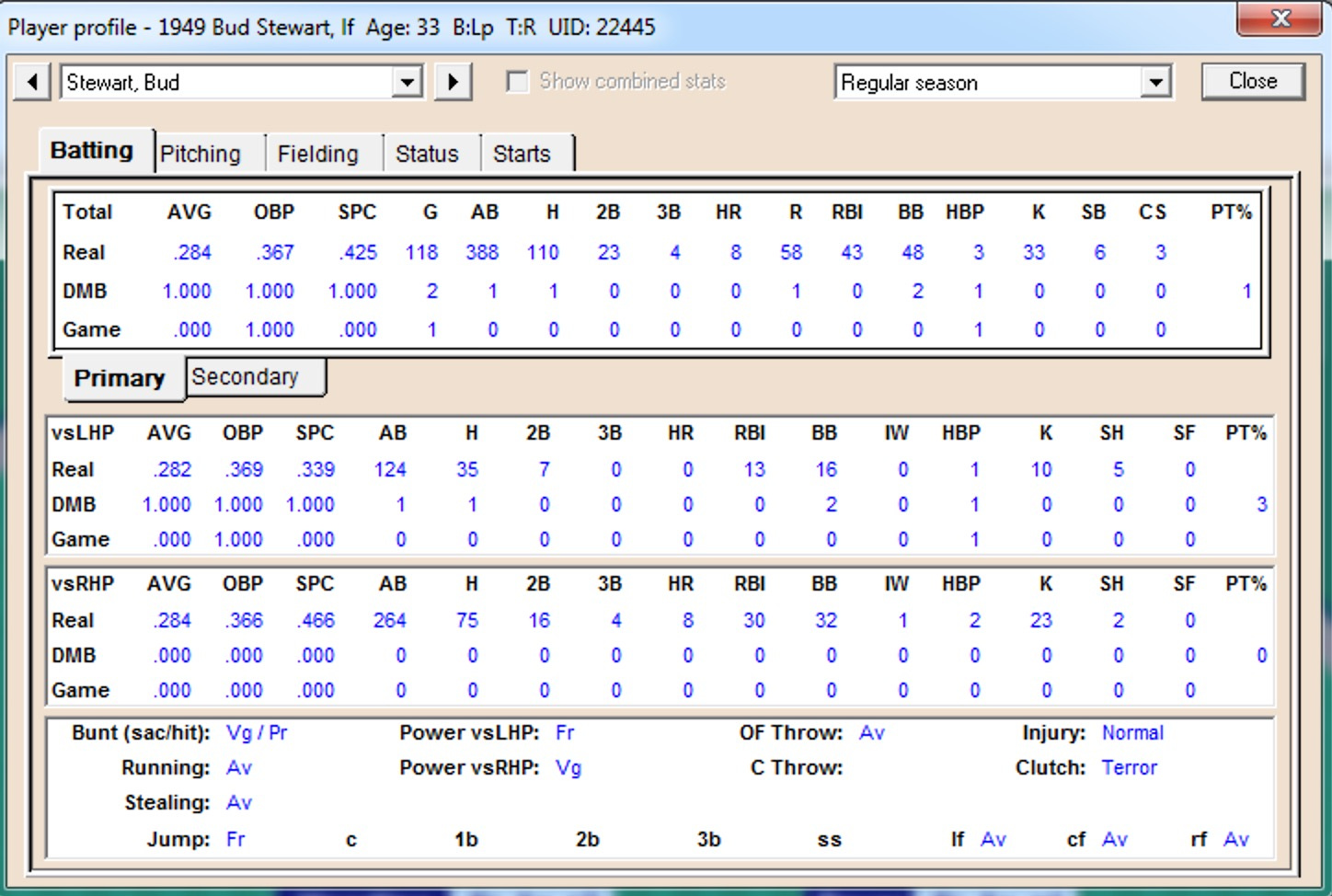
Task: Click the rf fielding rating Av
Action: pos(1236,839)
